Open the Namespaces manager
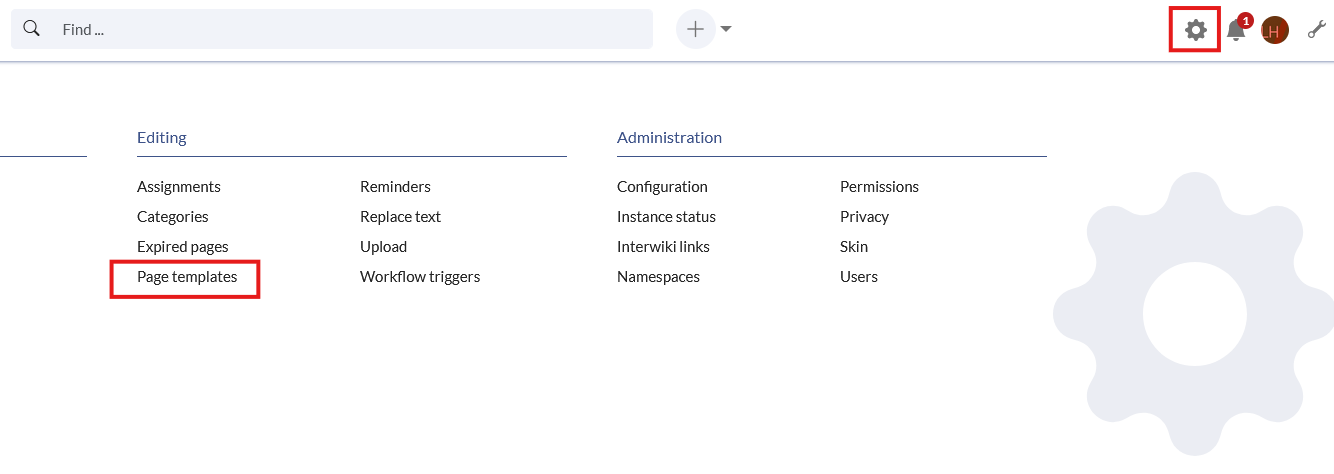1334x474 pixels. click(x=658, y=277)
